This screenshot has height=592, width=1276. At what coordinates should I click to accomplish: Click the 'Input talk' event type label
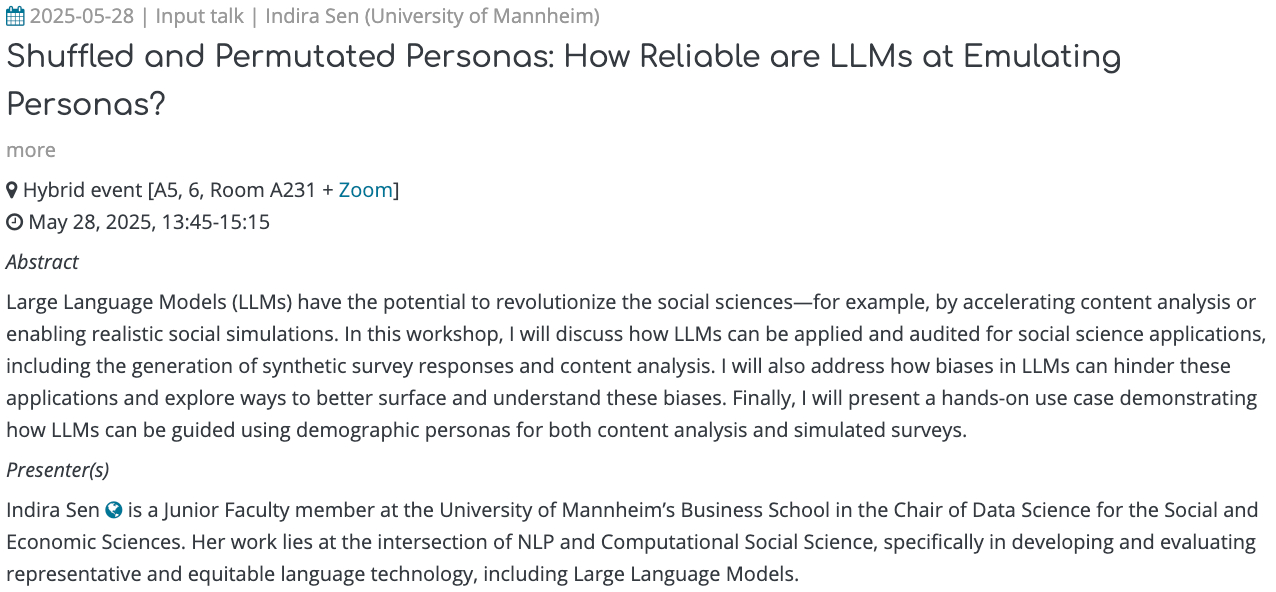(x=204, y=17)
